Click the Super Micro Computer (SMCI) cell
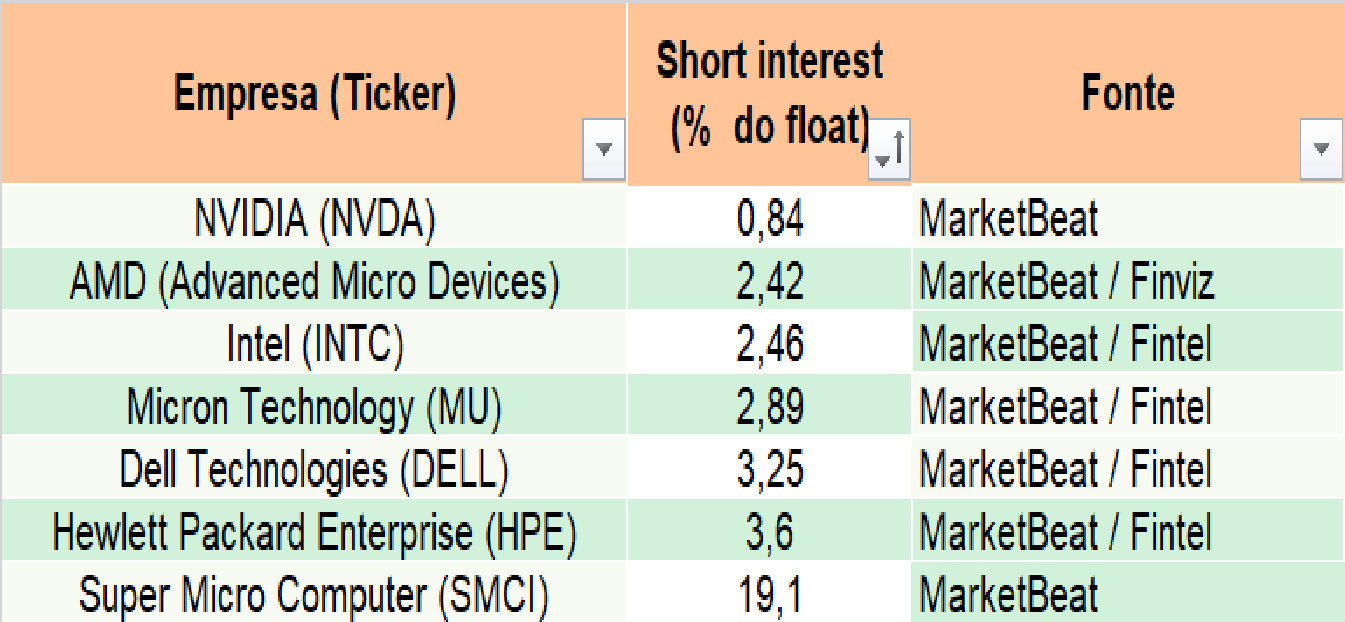The image size is (1345, 622). click(314, 595)
